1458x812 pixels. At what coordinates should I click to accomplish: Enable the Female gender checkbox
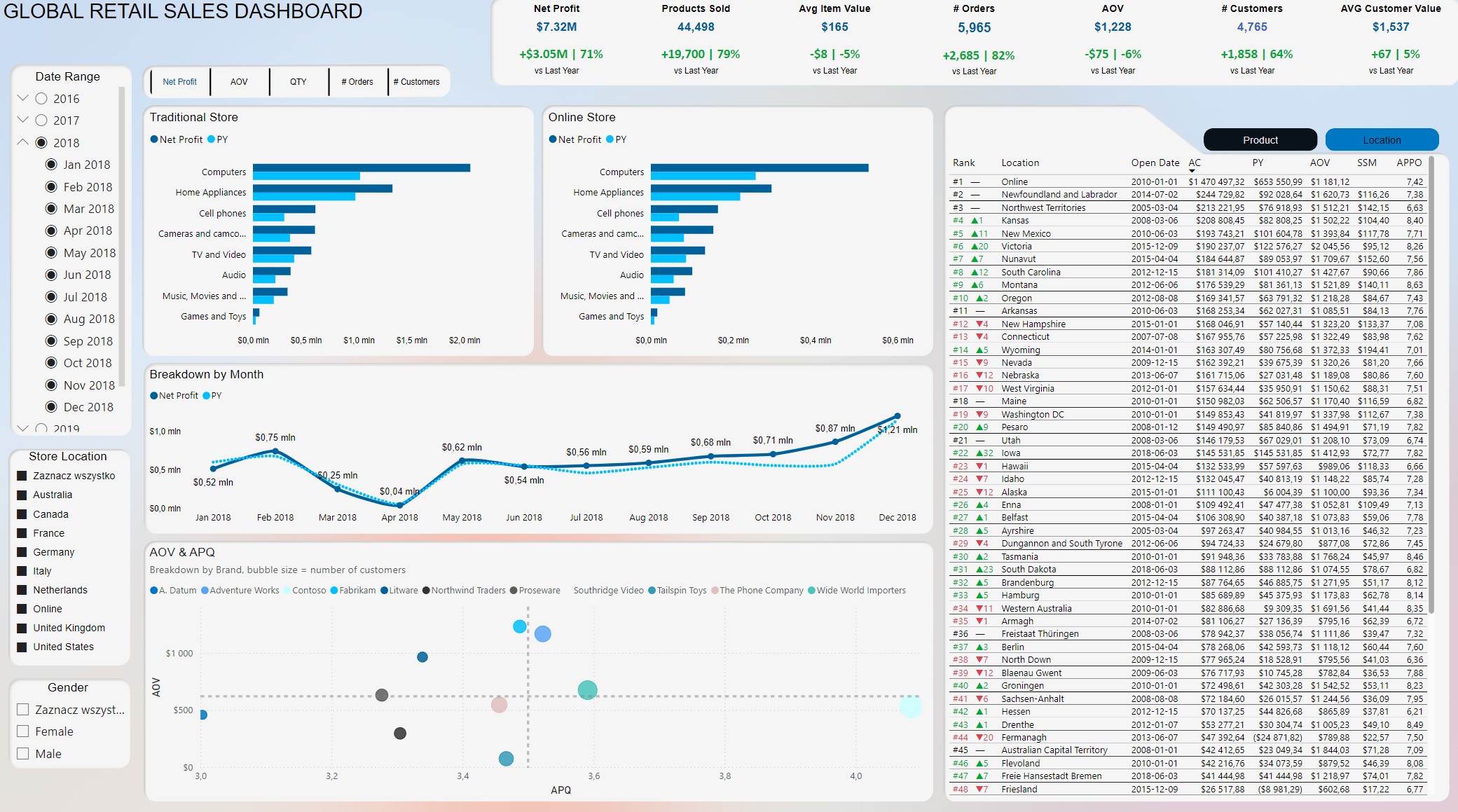(23, 731)
